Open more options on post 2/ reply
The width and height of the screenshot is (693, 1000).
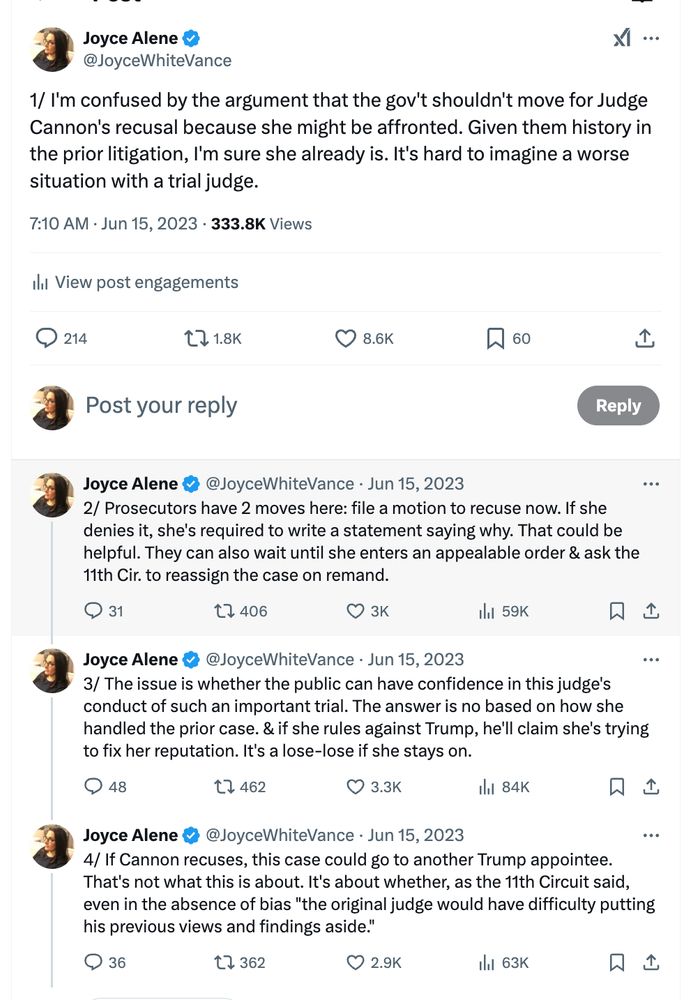tap(651, 484)
